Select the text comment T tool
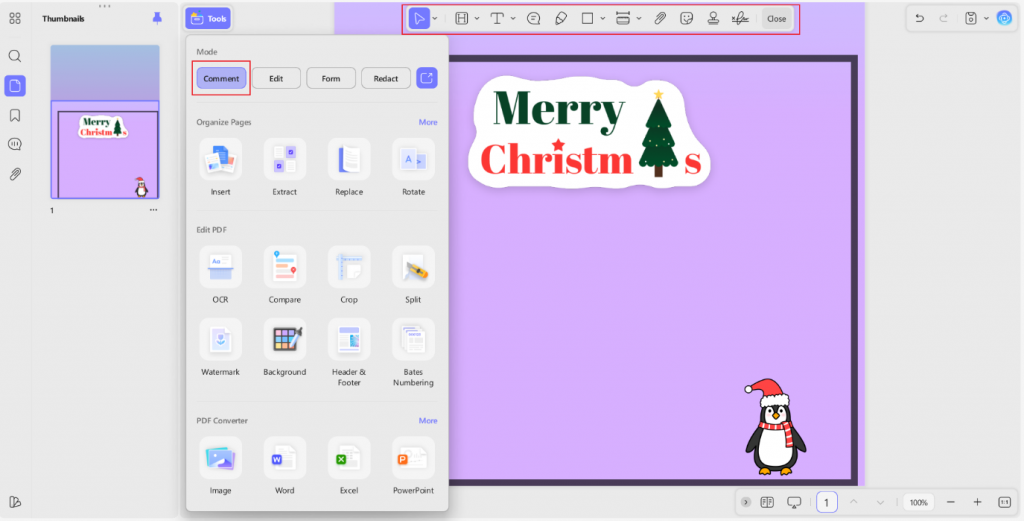The width and height of the screenshot is (1024, 521). [x=497, y=18]
